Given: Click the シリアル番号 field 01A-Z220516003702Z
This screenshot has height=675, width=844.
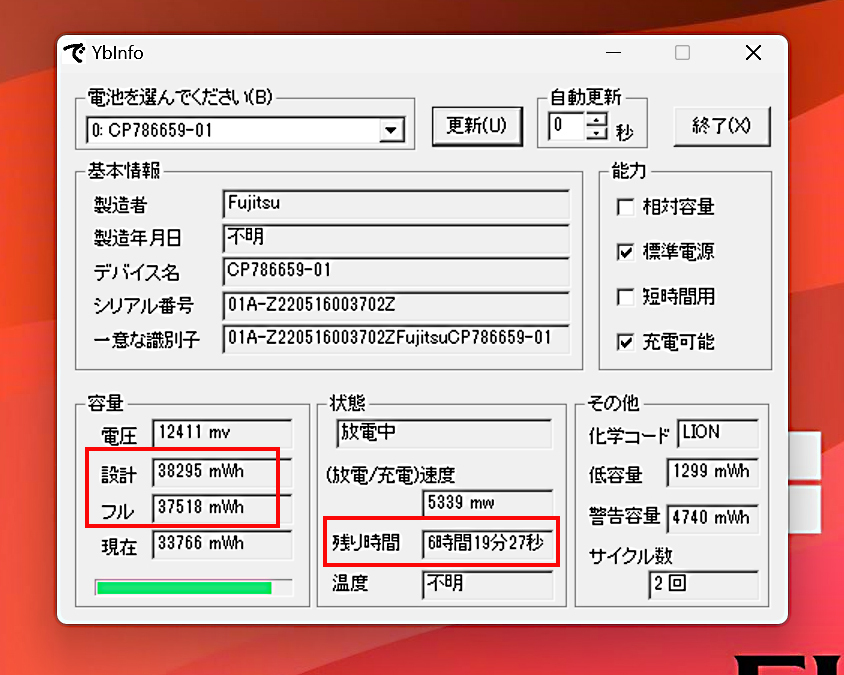Looking at the screenshot, I should point(396,305).
